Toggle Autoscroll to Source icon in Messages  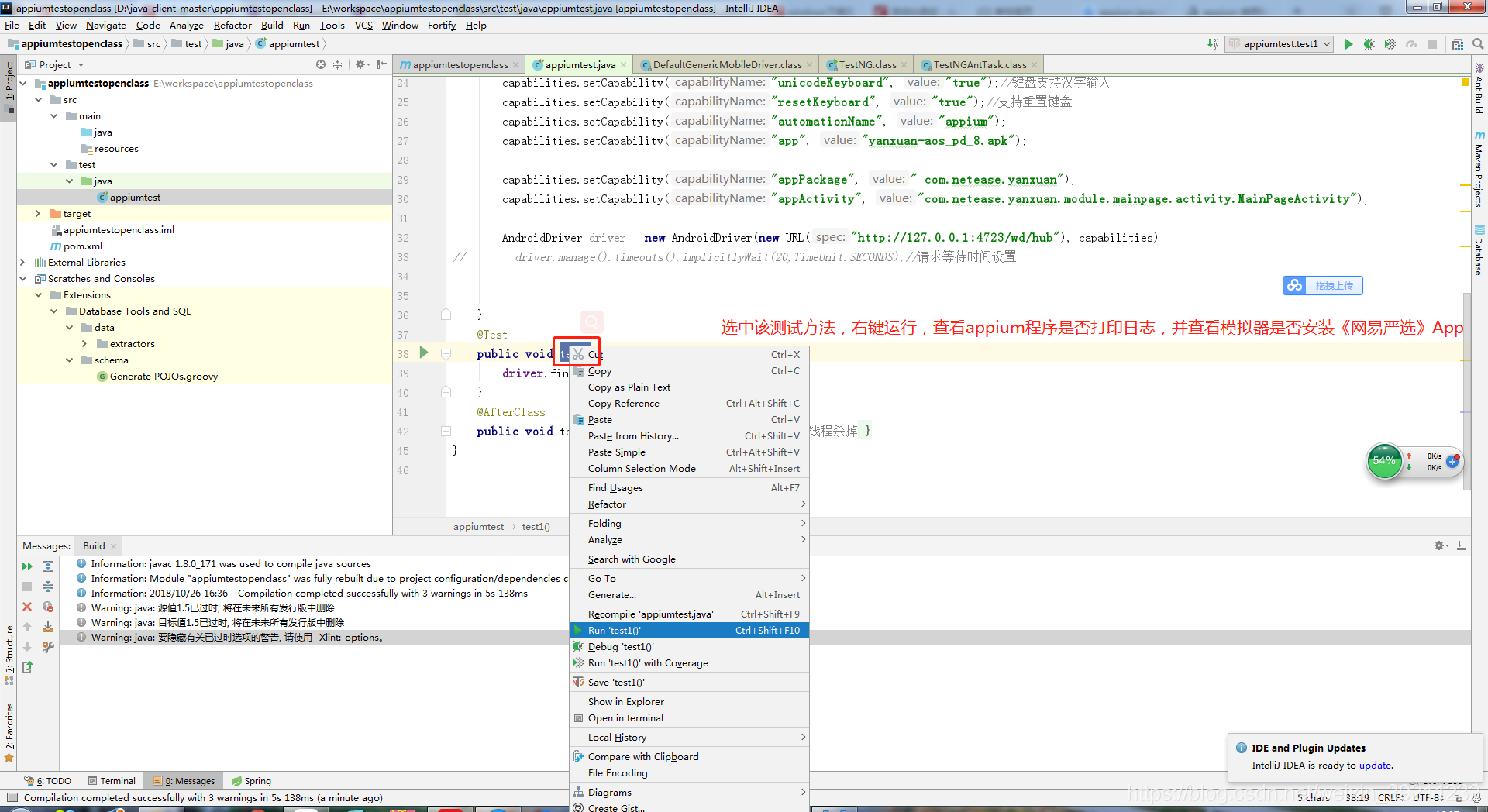48,627
